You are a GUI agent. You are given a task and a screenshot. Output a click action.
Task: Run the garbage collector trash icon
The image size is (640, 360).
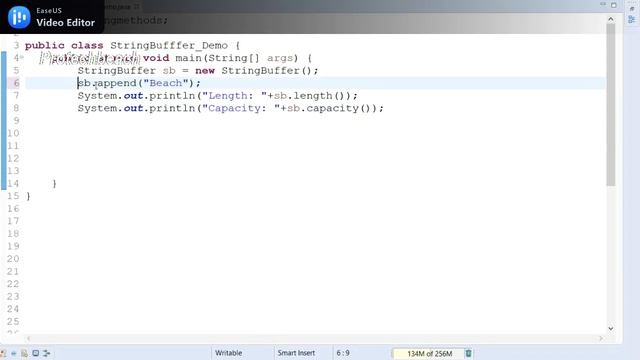point(468,353)
